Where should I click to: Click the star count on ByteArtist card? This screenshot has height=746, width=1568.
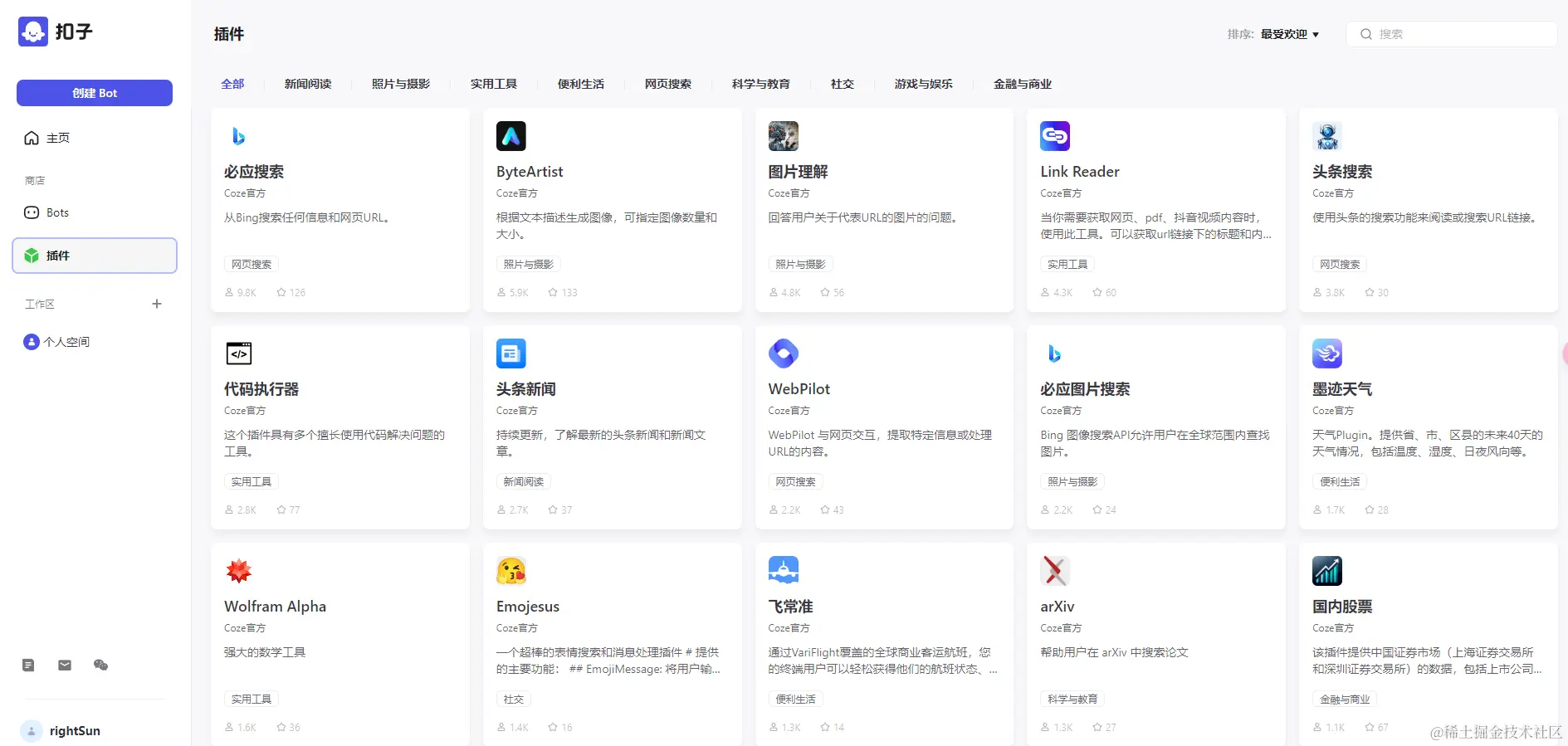click(x=563, y=293)
